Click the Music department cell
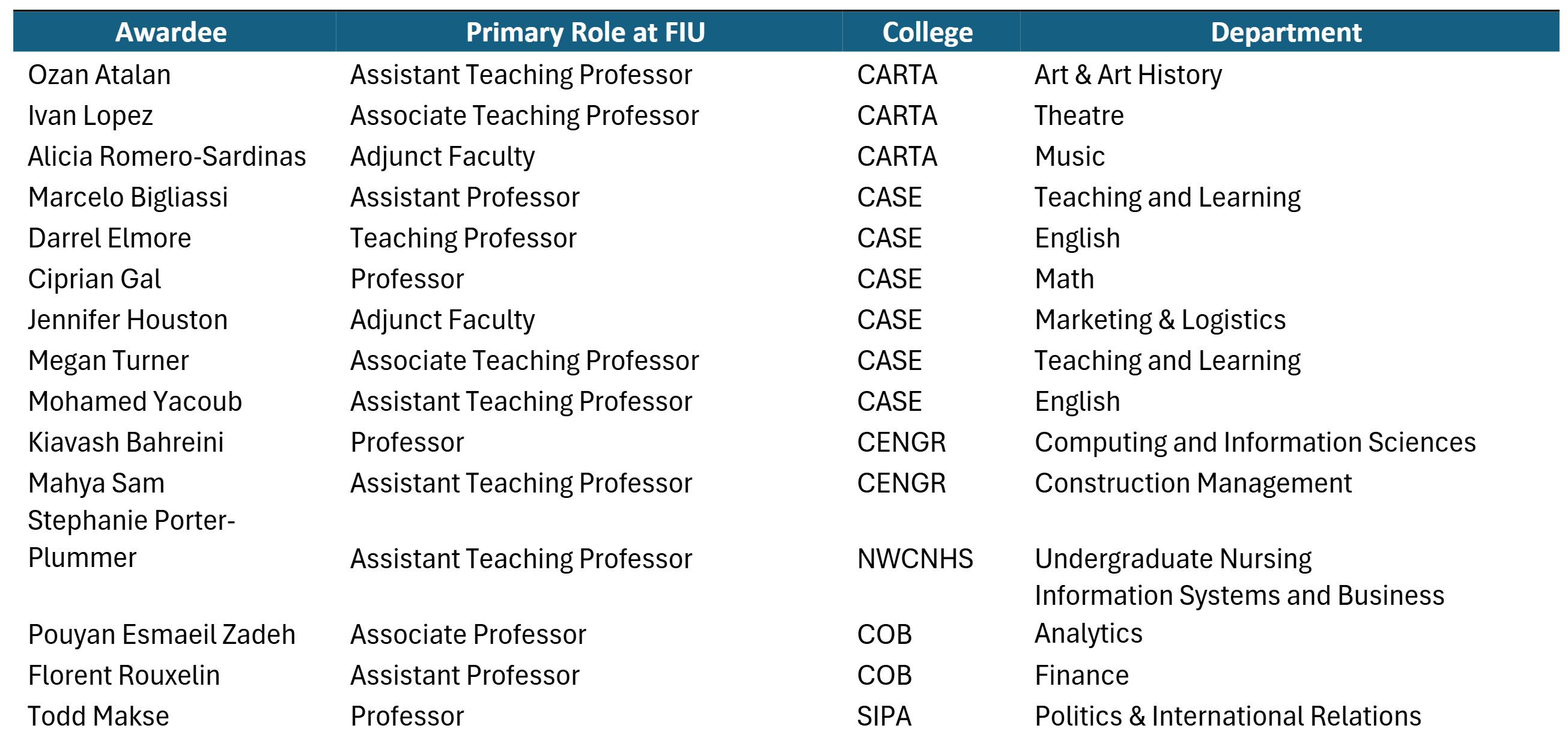The height and width of the screenshot is (749, 1568). [1069, 156]
